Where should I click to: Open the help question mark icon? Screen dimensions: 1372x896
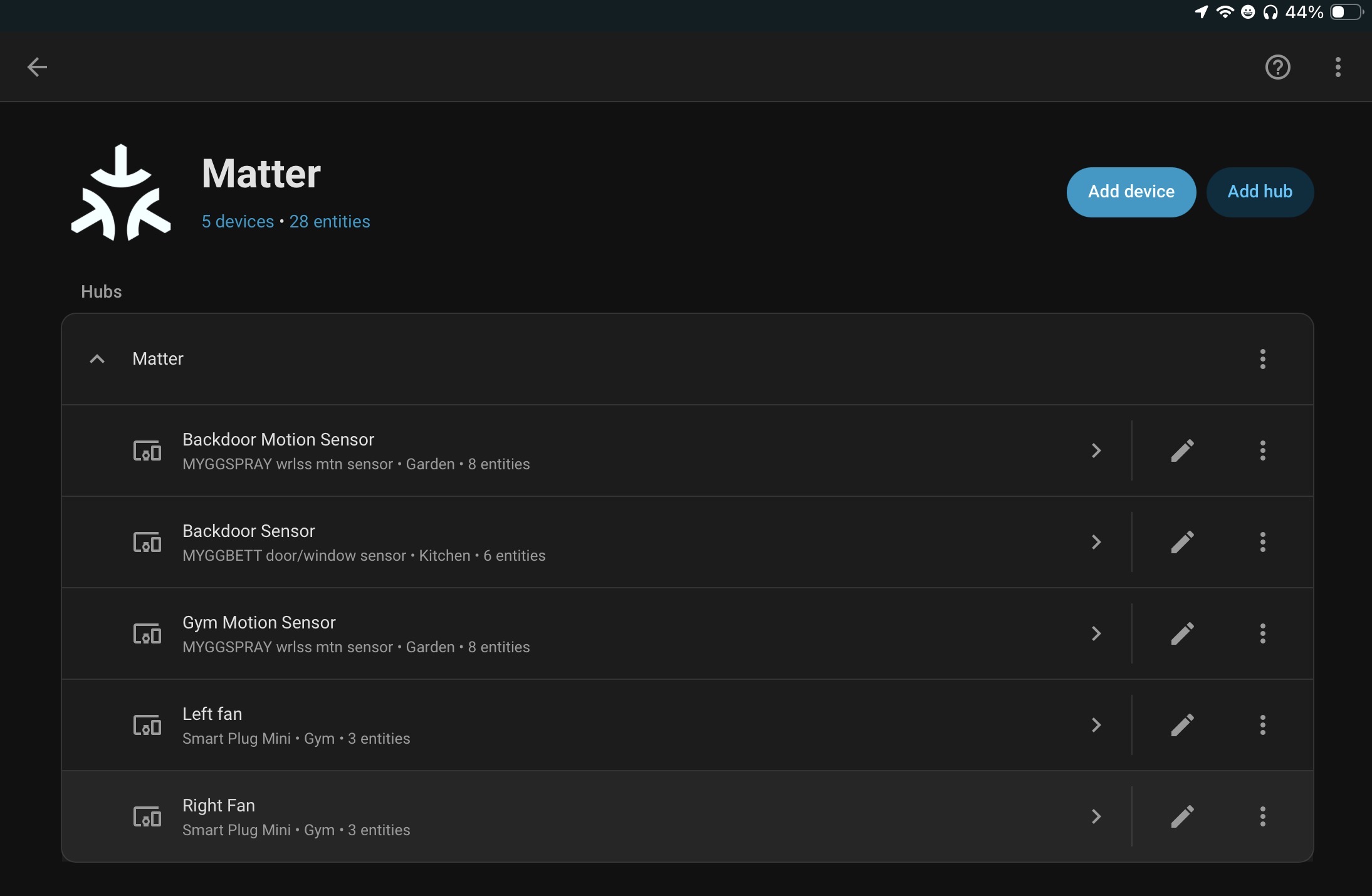[1277, 67]
